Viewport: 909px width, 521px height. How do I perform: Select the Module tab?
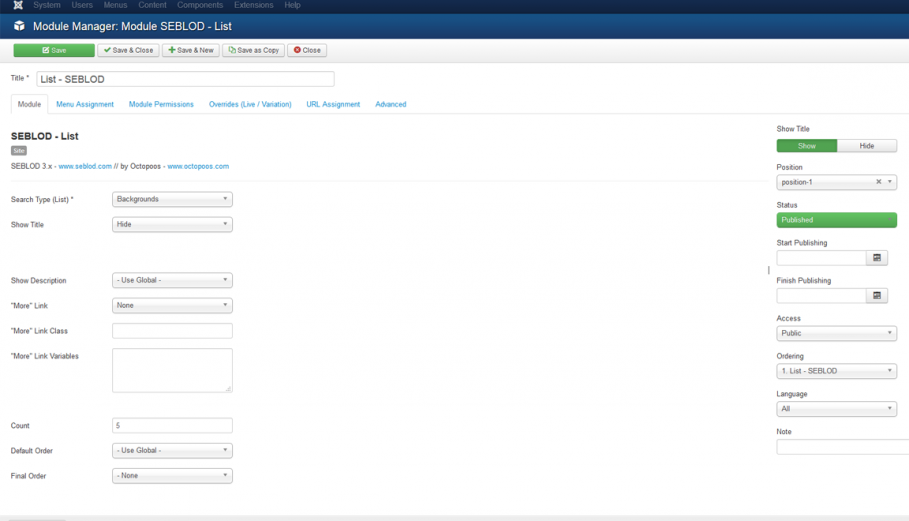click(x=30, y=104)
